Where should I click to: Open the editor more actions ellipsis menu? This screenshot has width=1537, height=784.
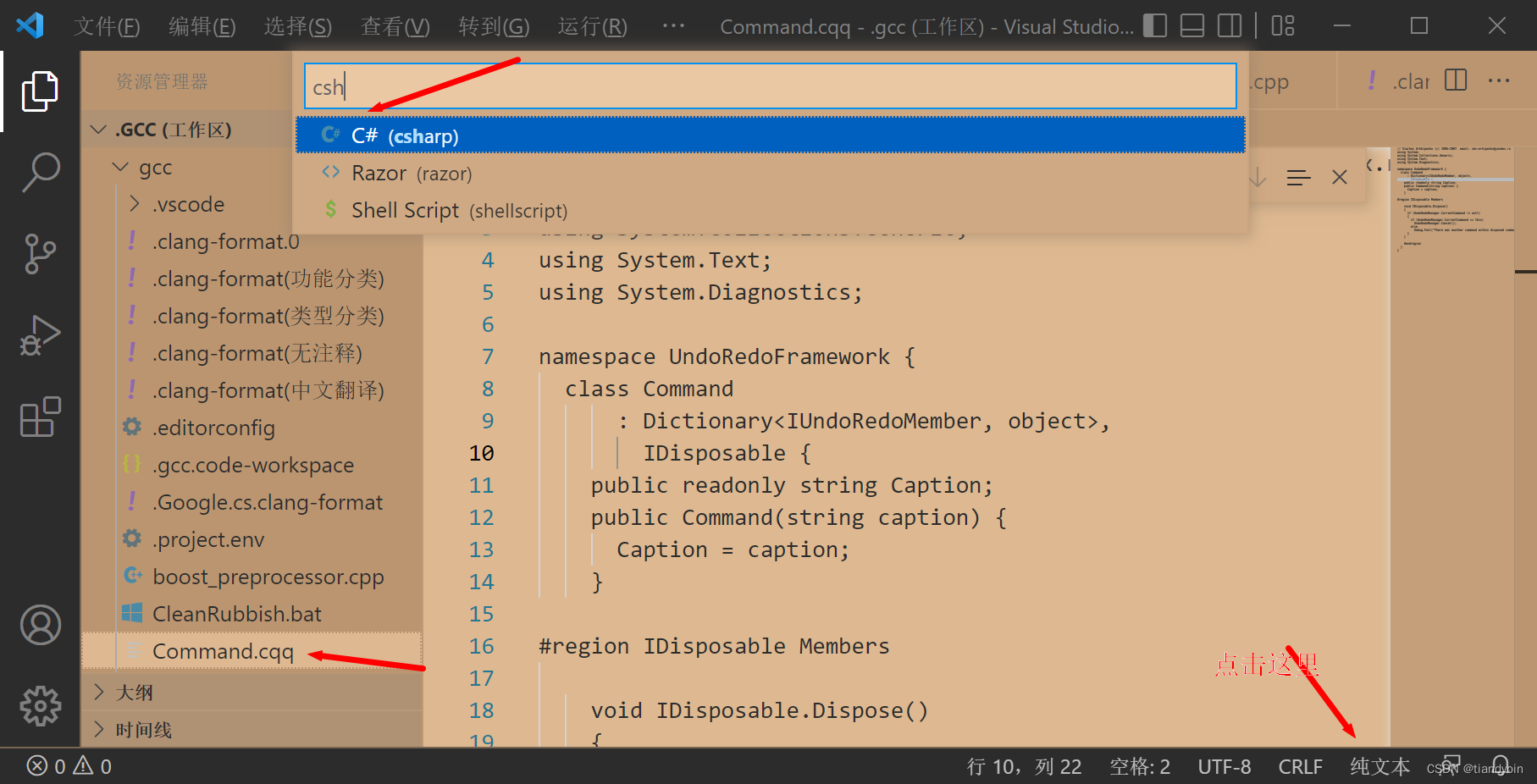click(x=1499, y=80)
